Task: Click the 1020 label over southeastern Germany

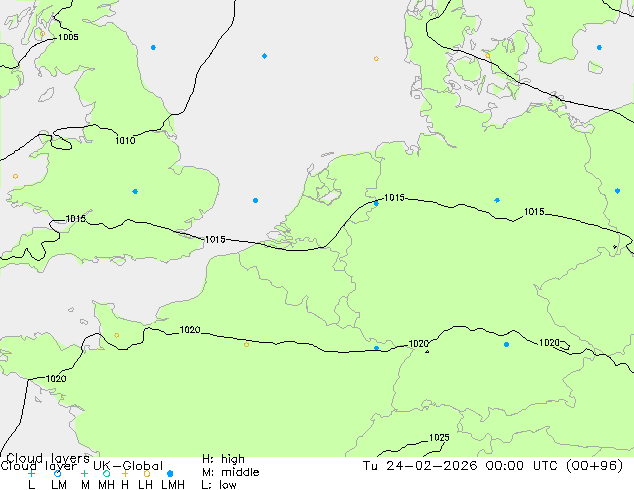Action: coord(549,343)
